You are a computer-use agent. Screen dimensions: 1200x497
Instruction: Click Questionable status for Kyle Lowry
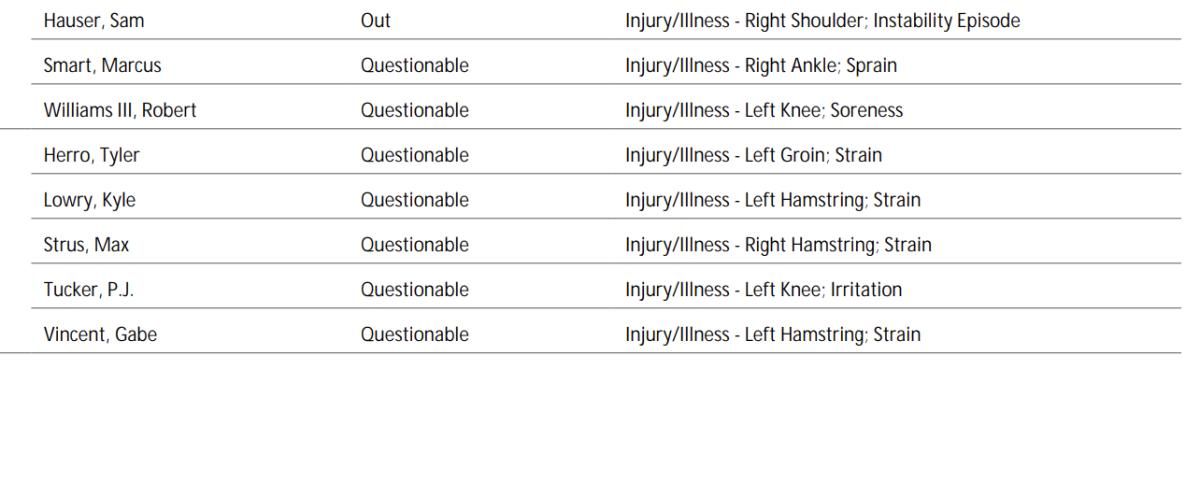pyautogui.click(x=414, y=201)
